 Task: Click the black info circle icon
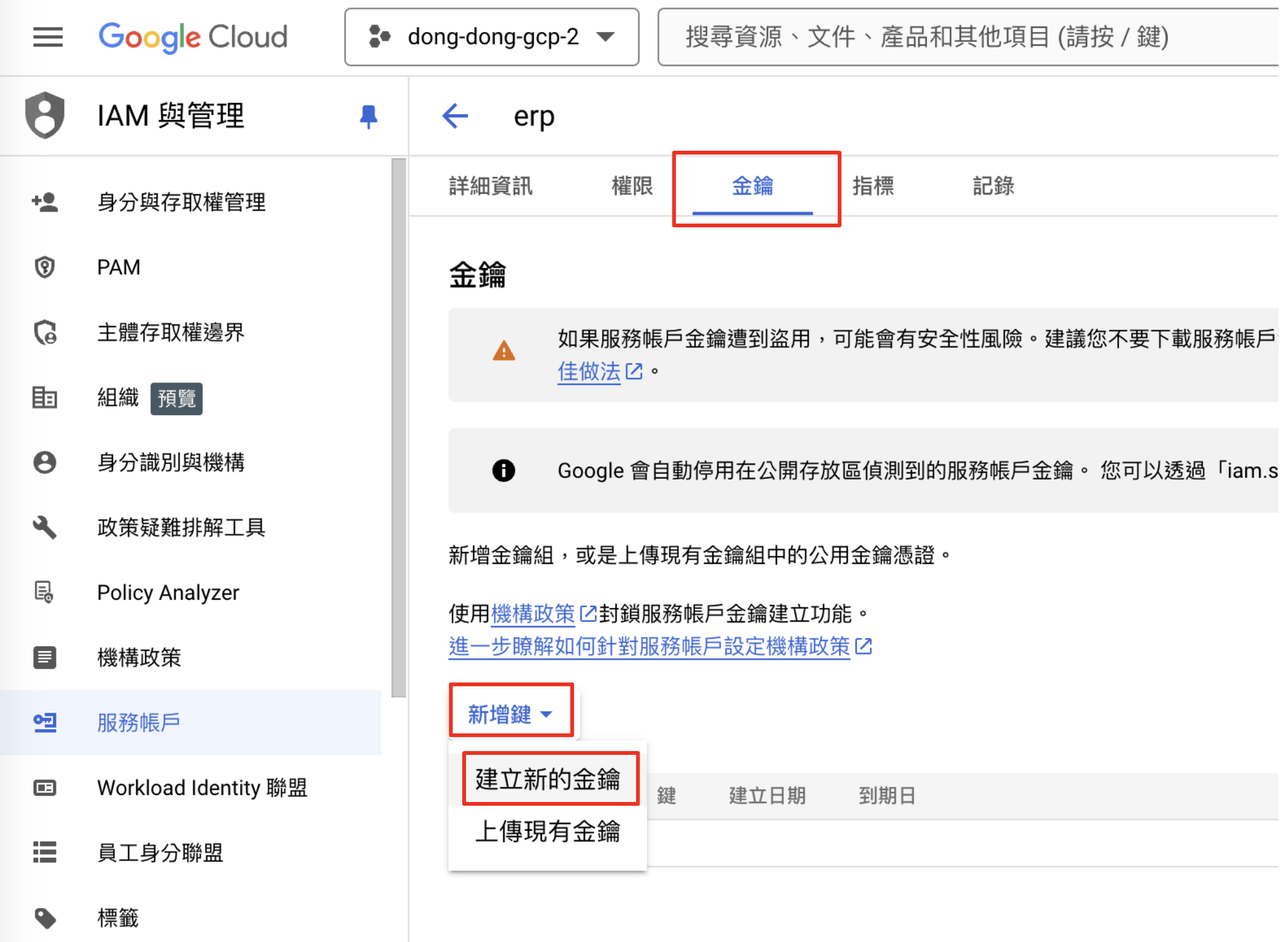504,470
